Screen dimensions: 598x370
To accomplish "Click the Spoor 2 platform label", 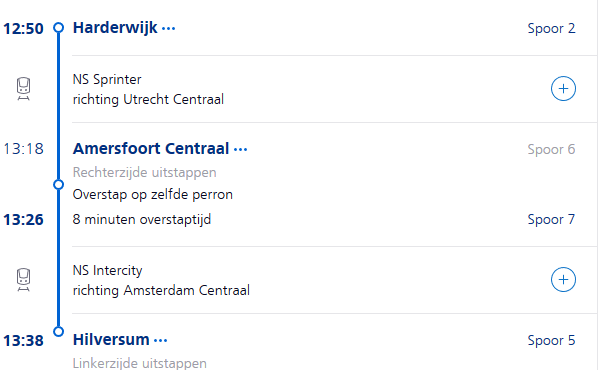I will tap(551, 28).
